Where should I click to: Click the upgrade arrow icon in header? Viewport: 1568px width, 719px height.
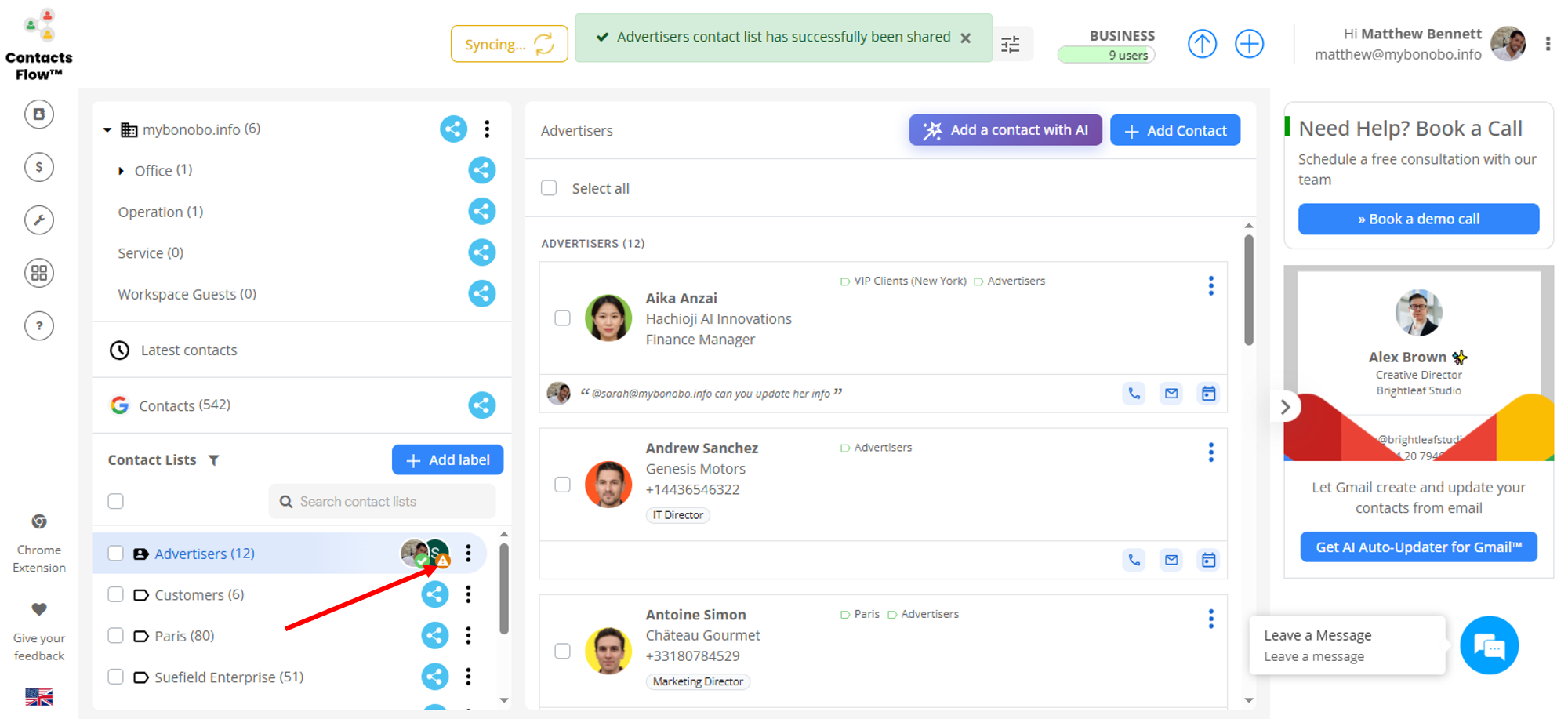tap(1202, 44)
